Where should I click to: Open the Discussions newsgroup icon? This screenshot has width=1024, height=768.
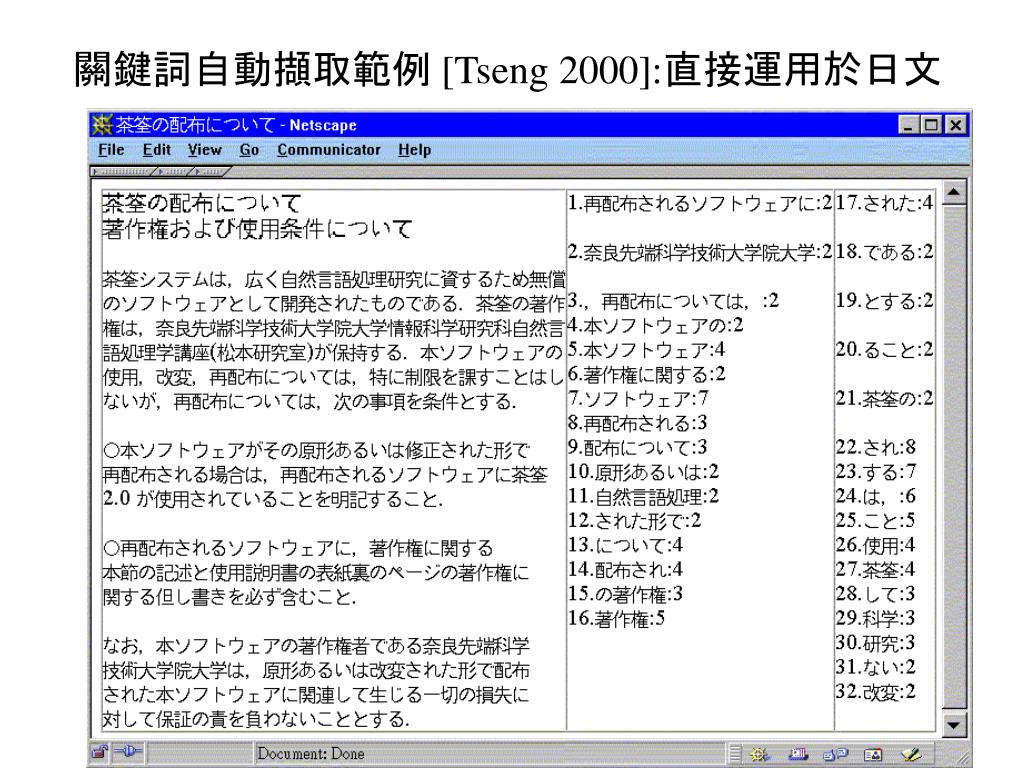(835, 754)
